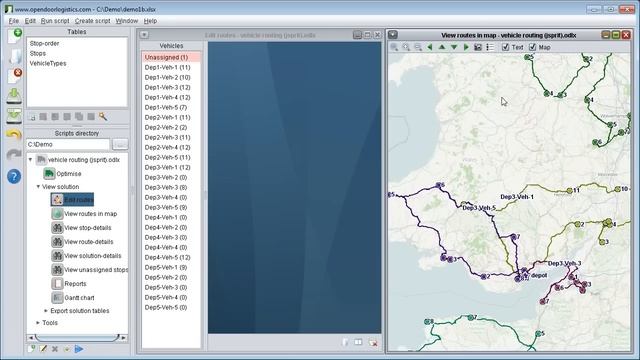The height and width of the screenshot is (360, 640).
Task: Open the Create script menu
Action: (x=92, y=21)
